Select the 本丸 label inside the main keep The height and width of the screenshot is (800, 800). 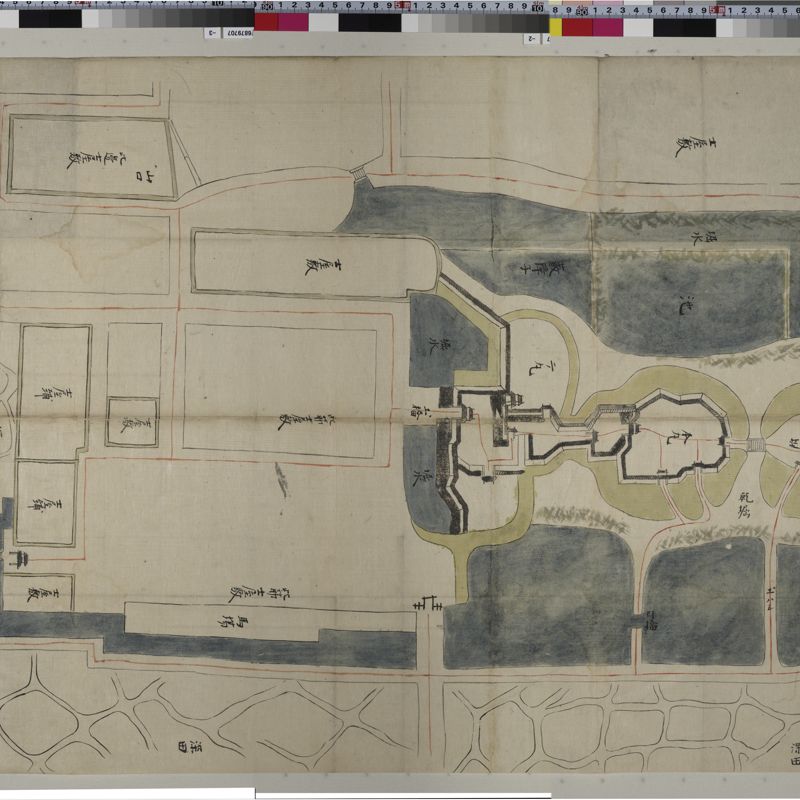click(683, 438)
